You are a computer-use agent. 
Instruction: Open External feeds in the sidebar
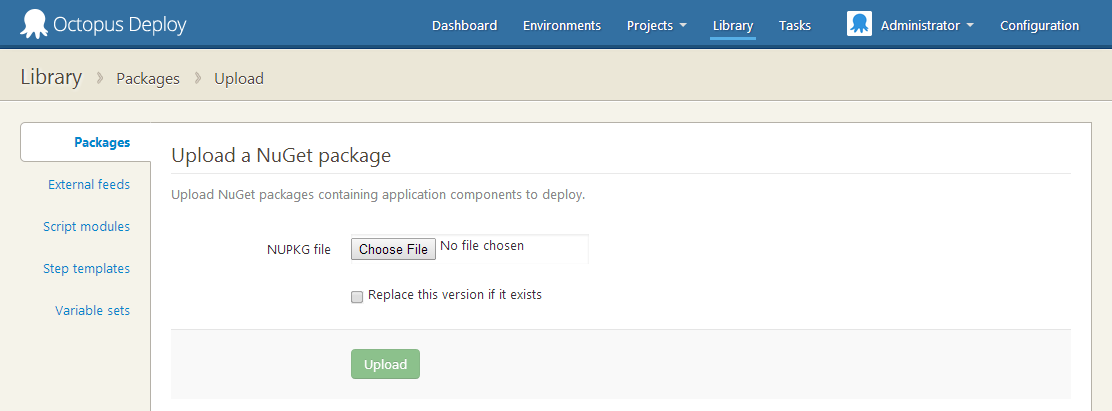coord(89,184)
